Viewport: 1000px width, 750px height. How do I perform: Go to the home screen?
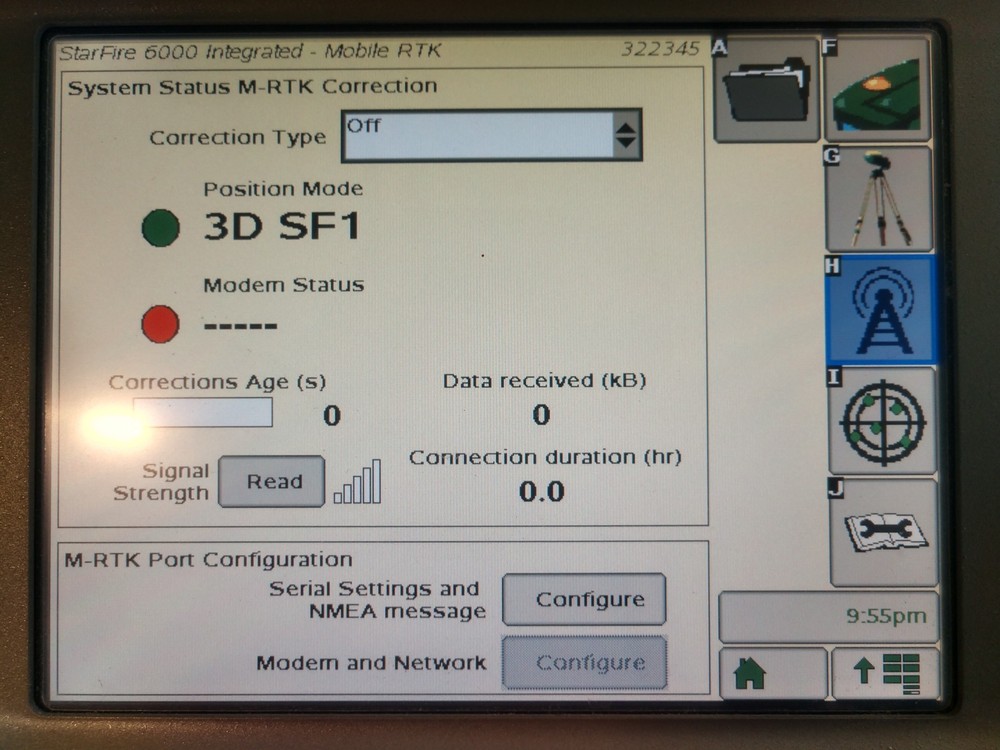pyautogui.click(x=773, y=673)
